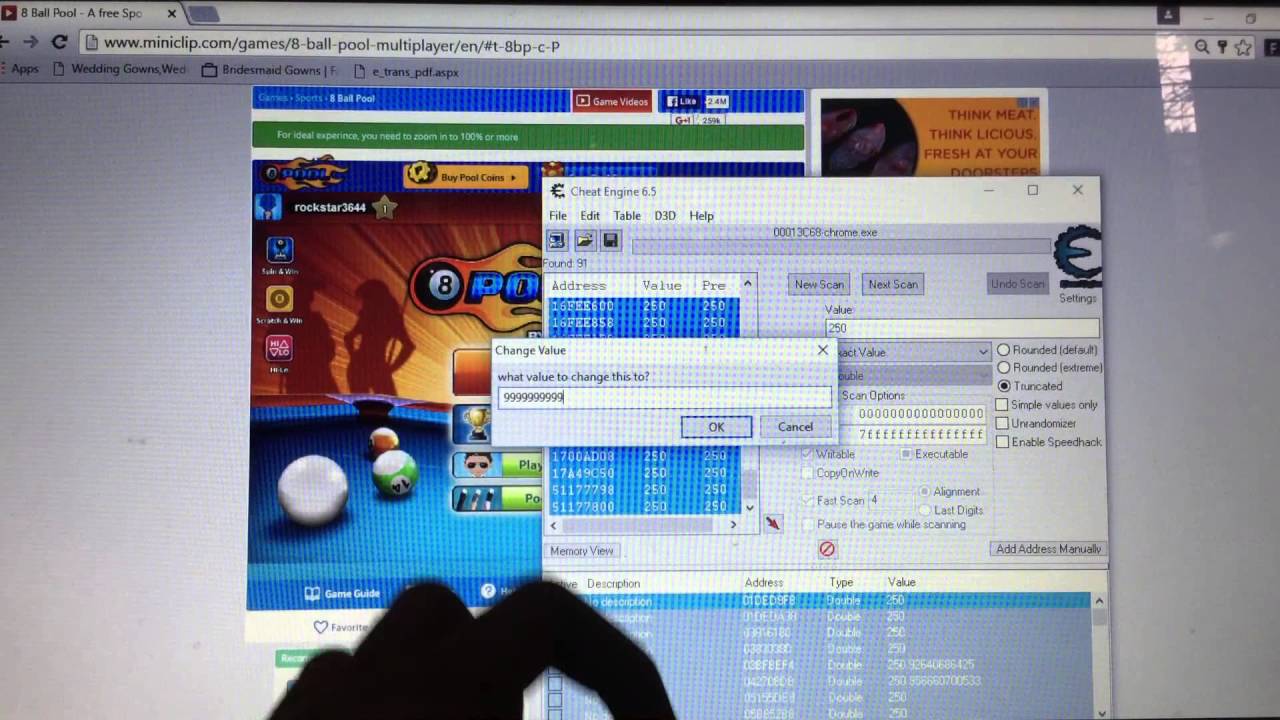This screenshot has width=1280, height=720.
Task: Select Truncated radio button
Action: [1004, 386]
